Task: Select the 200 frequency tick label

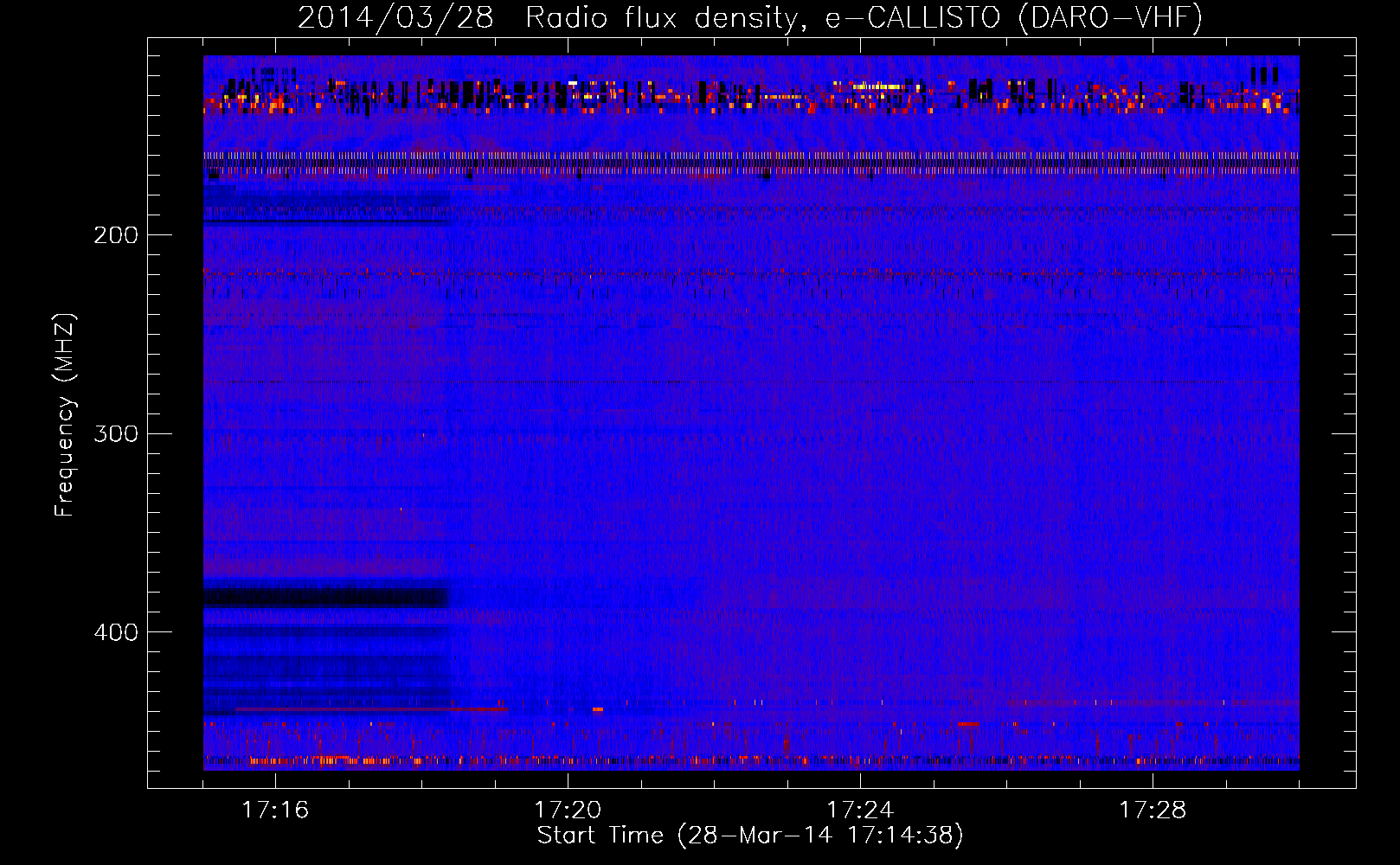Action: point(116,235)
